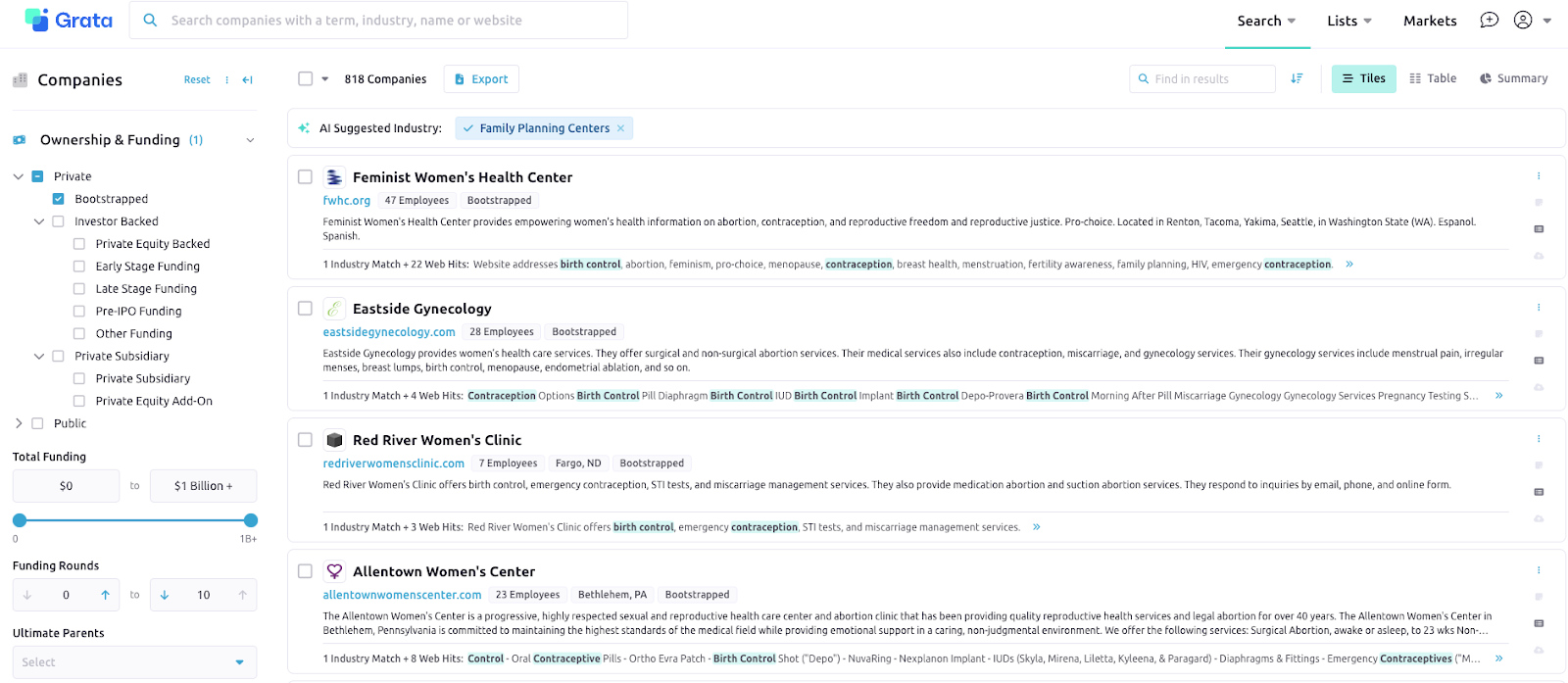Open the account menu caret
1568x683 pixels.
[1547, 21]
